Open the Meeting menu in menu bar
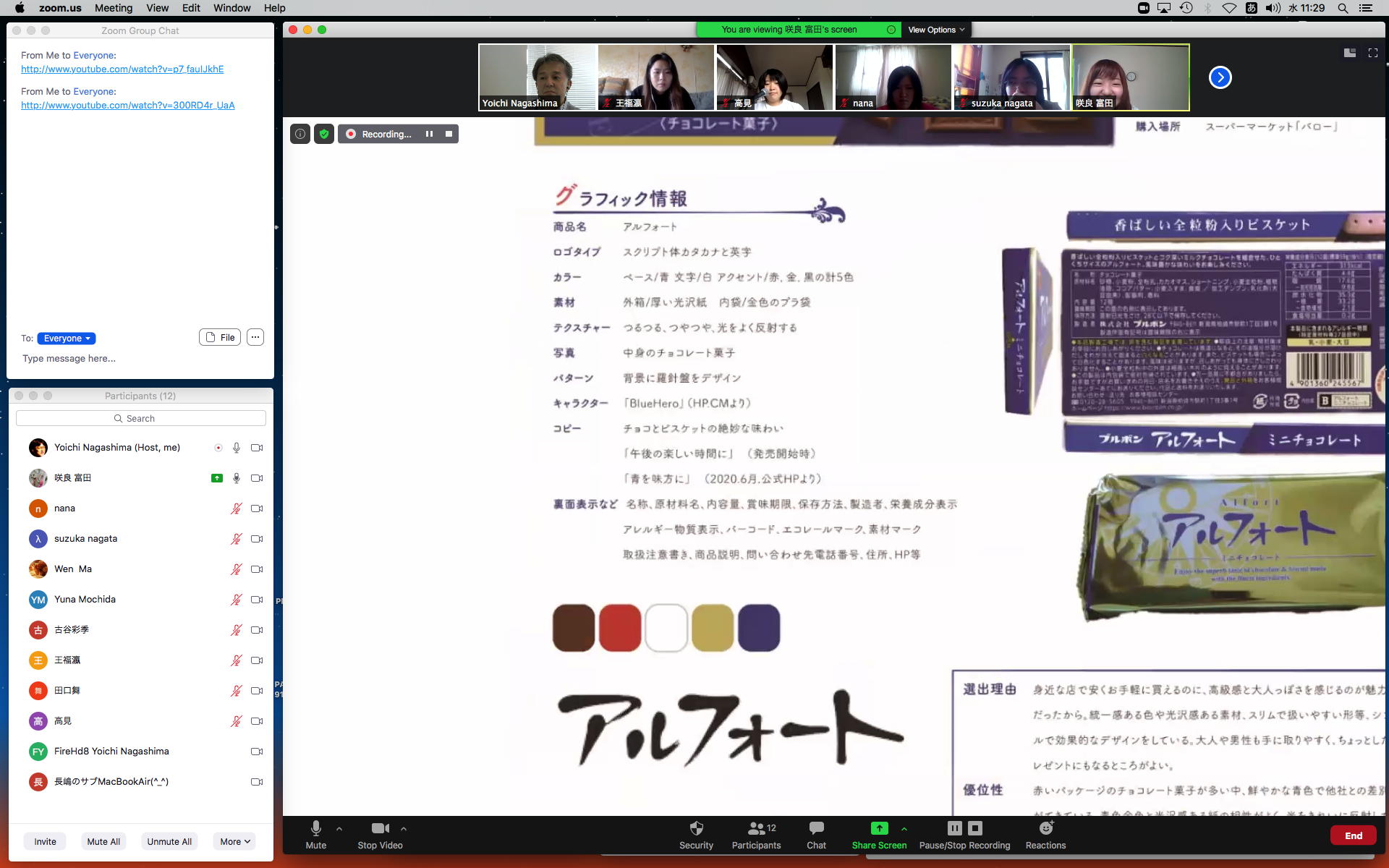This screenshot has height=868, width=1389. point(114,8)
